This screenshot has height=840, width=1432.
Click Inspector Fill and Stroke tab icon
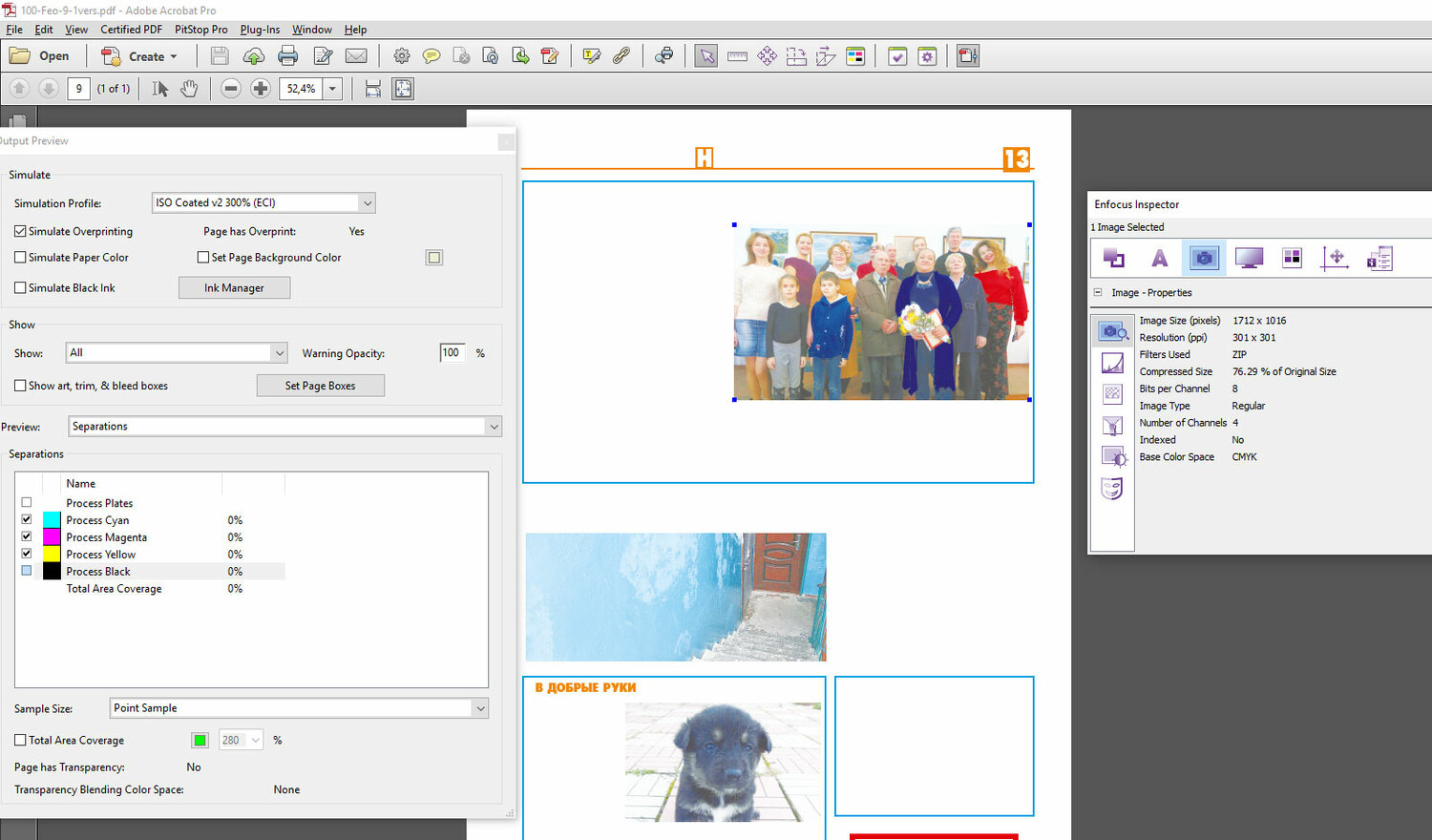pos(1114,258)
